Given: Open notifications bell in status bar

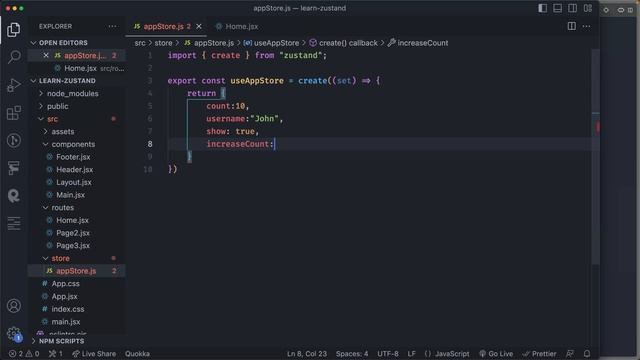Looking at the screenshot, I should [x=587, y=354].
